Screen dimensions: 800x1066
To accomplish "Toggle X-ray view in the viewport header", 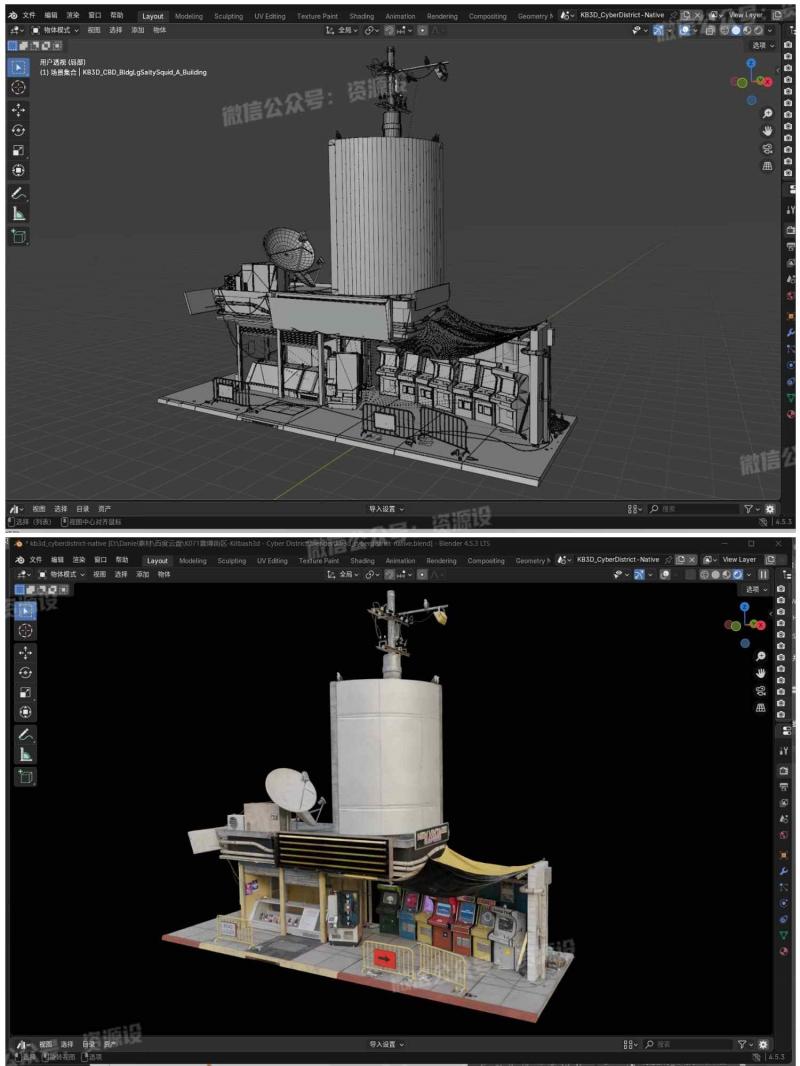I will coord(710,30).
